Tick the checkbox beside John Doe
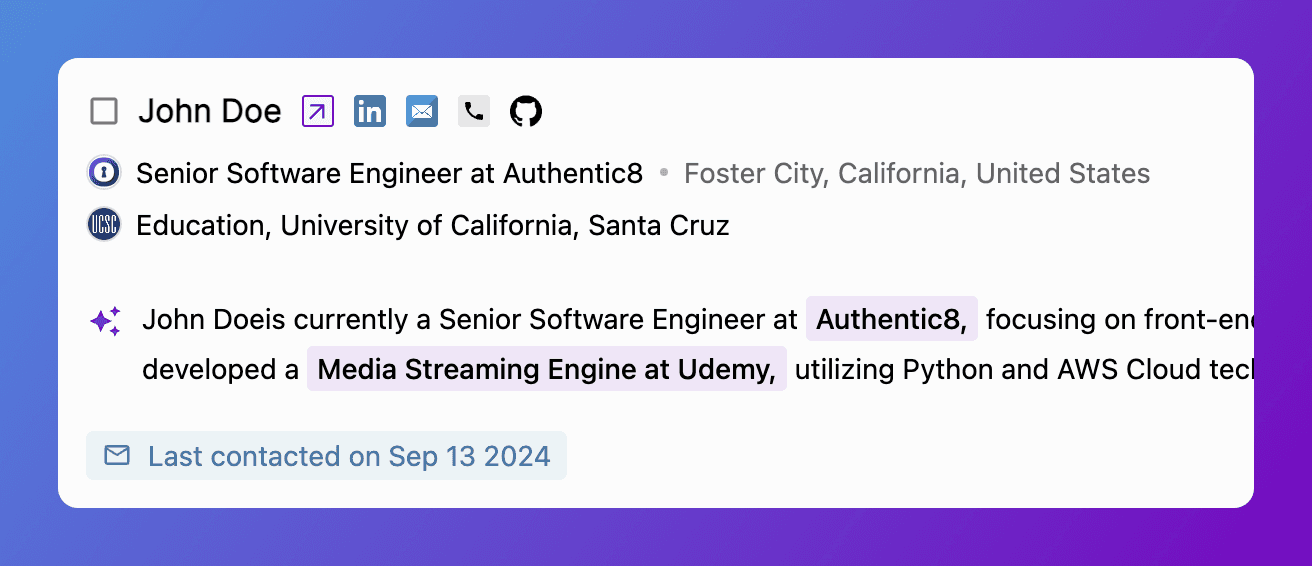Image resolution: width=1312 pixels, height=566 pixels. point(104,111)
